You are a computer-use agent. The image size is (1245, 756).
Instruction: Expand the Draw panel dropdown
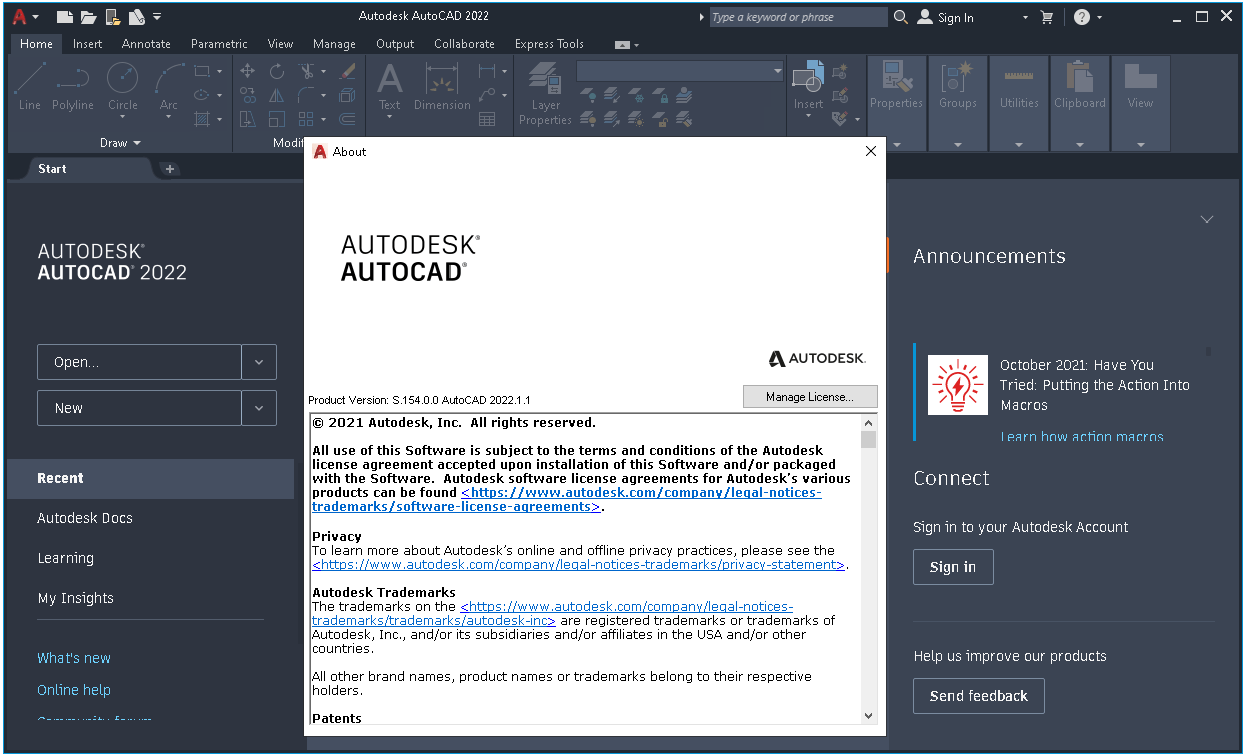121,143
